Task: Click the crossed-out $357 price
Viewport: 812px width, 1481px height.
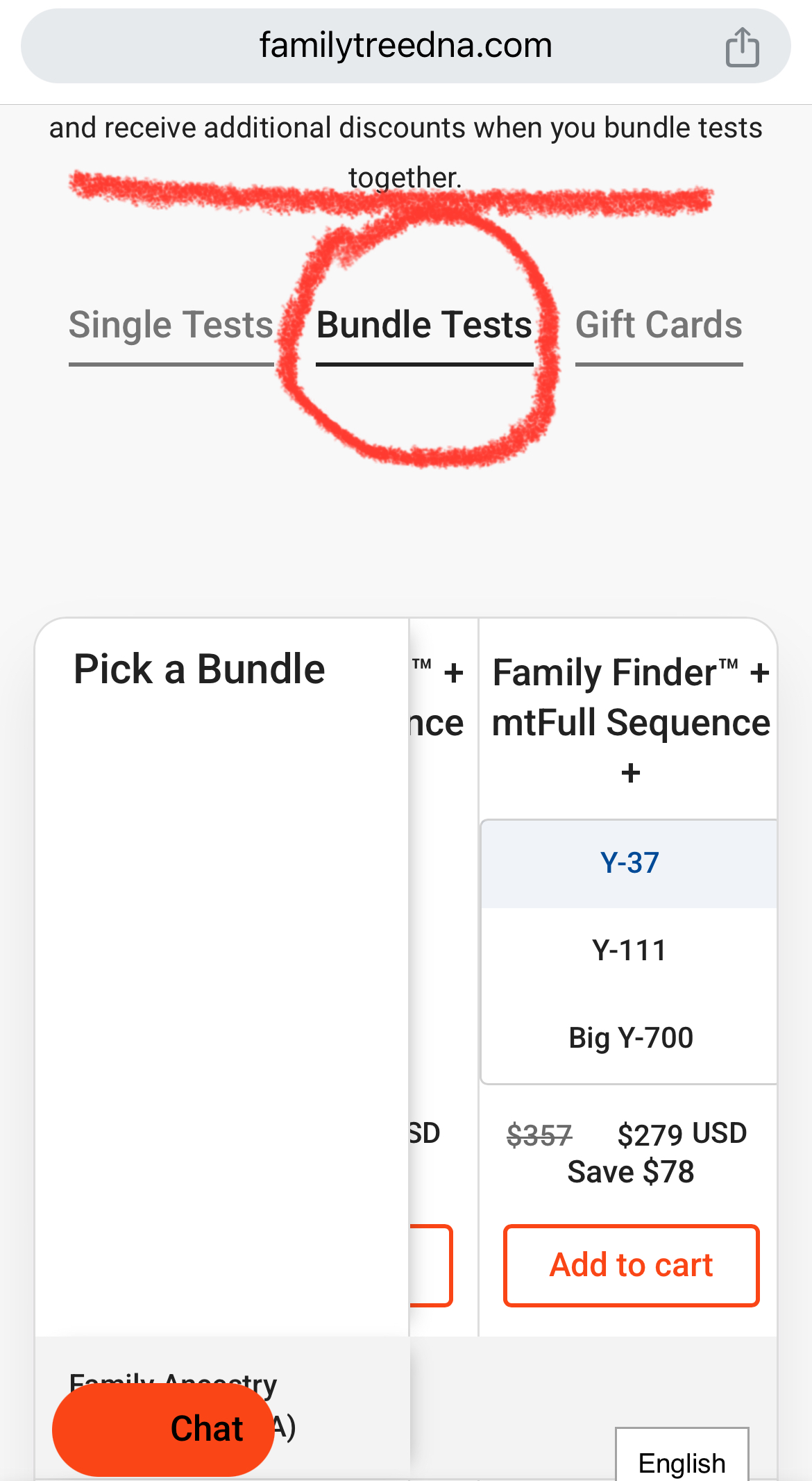Action: click(539, 1136)
